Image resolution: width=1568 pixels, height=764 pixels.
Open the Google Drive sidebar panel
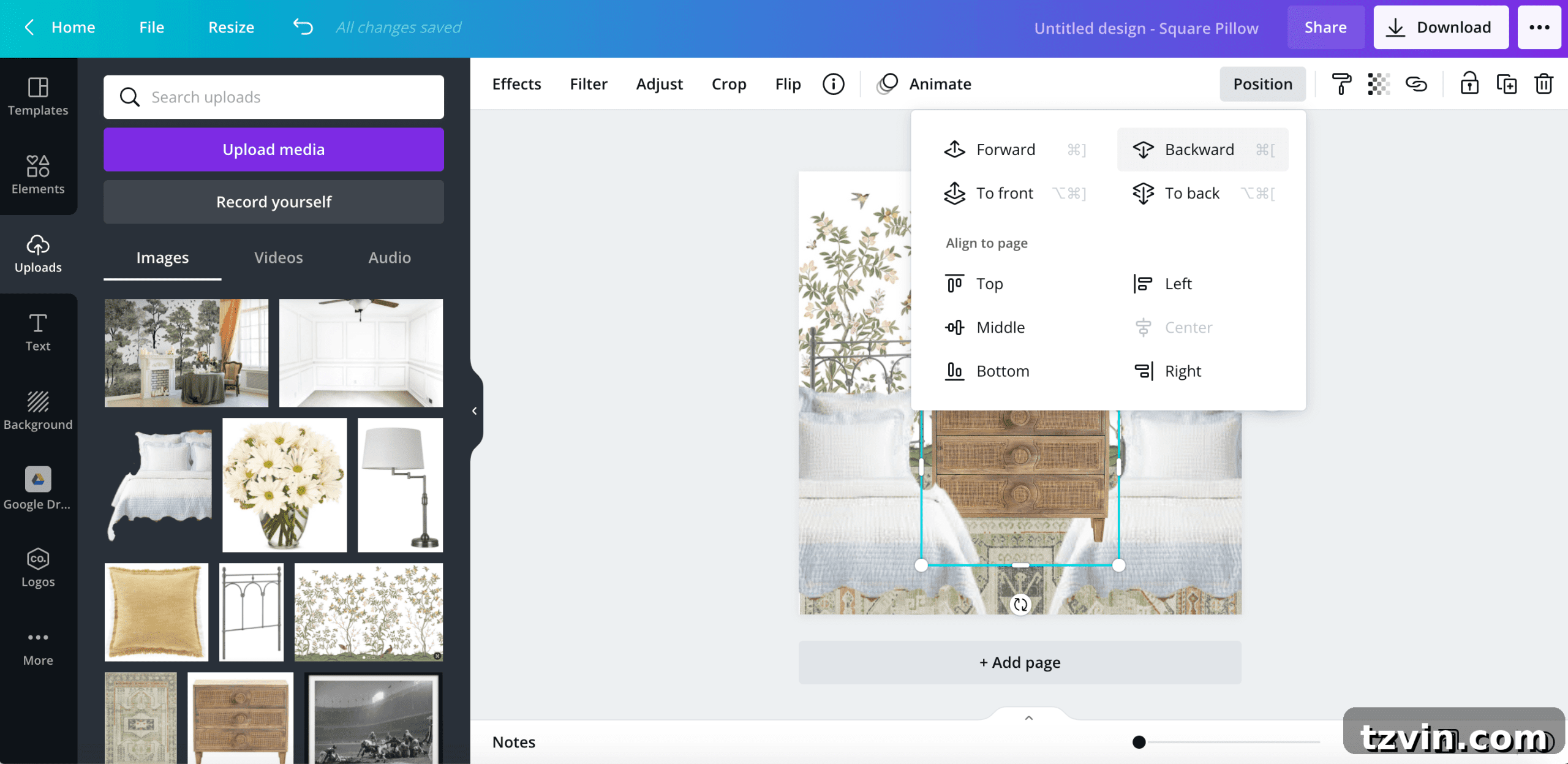click(38, 489)
